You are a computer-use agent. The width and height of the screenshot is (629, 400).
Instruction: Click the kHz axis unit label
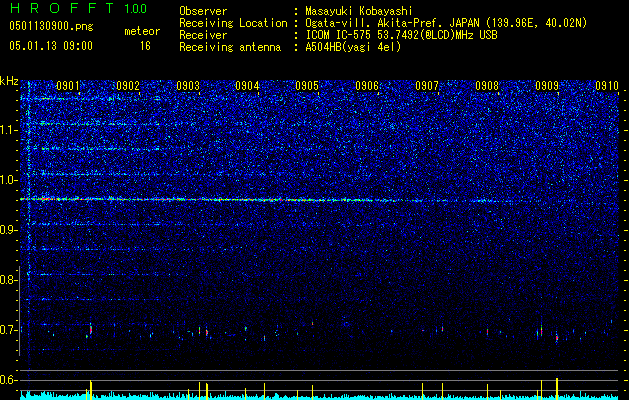coord(9,81)
